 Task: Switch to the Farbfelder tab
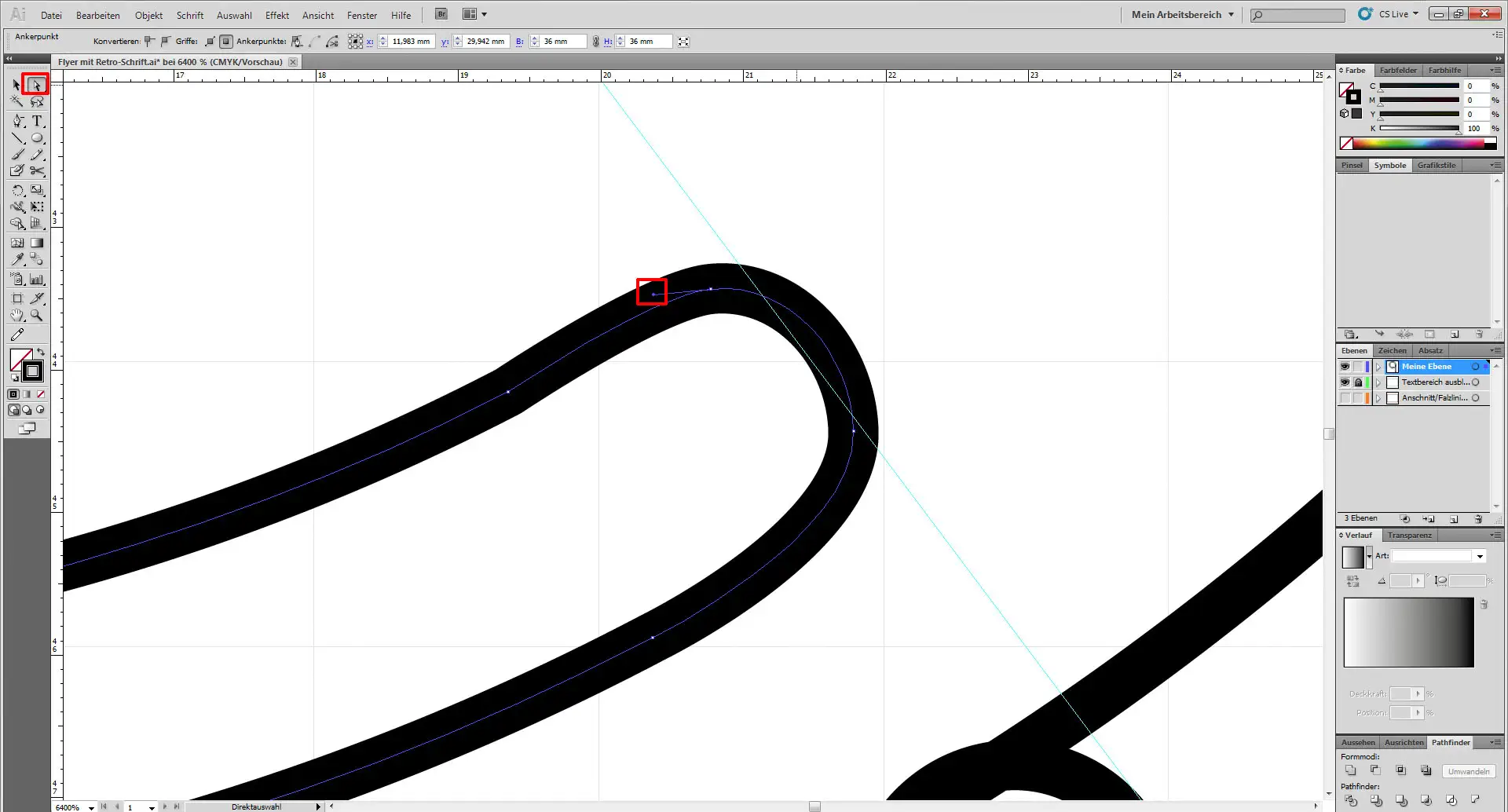(1398, 70)
